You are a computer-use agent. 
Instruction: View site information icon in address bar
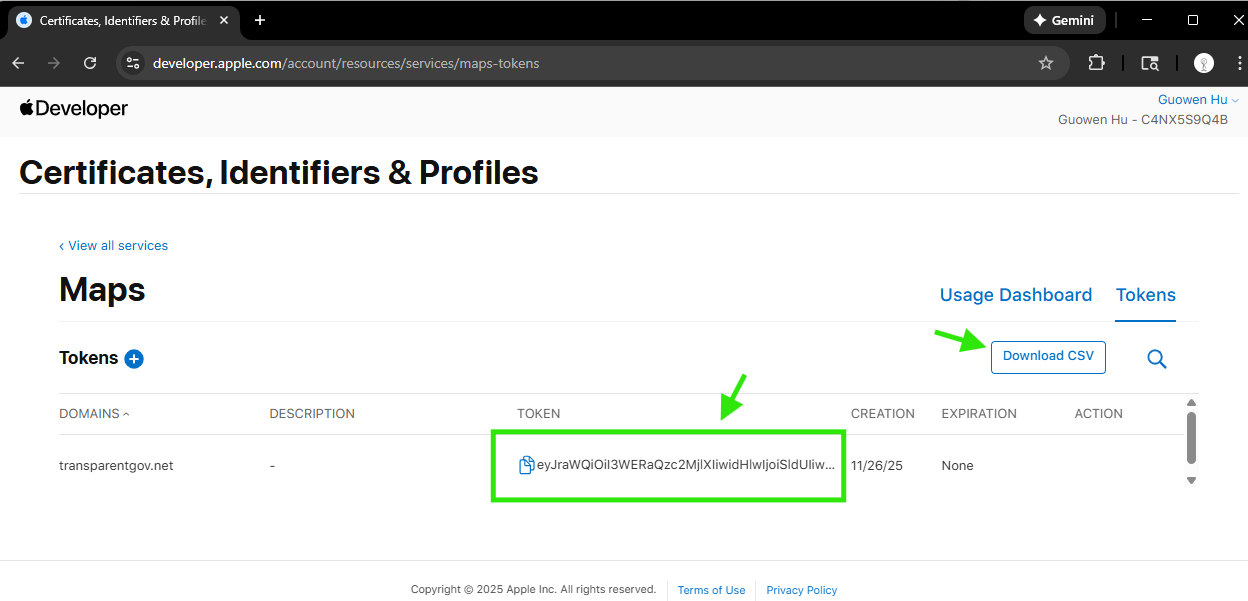click(x=132, y=63)
